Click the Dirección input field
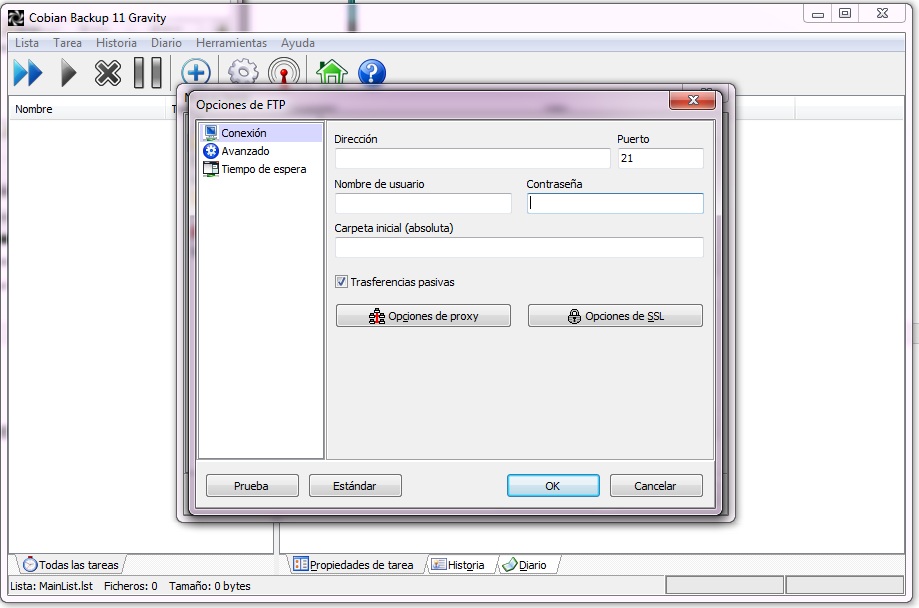The height and width of the screenshot is (608, 919). (x=472, y=158)
